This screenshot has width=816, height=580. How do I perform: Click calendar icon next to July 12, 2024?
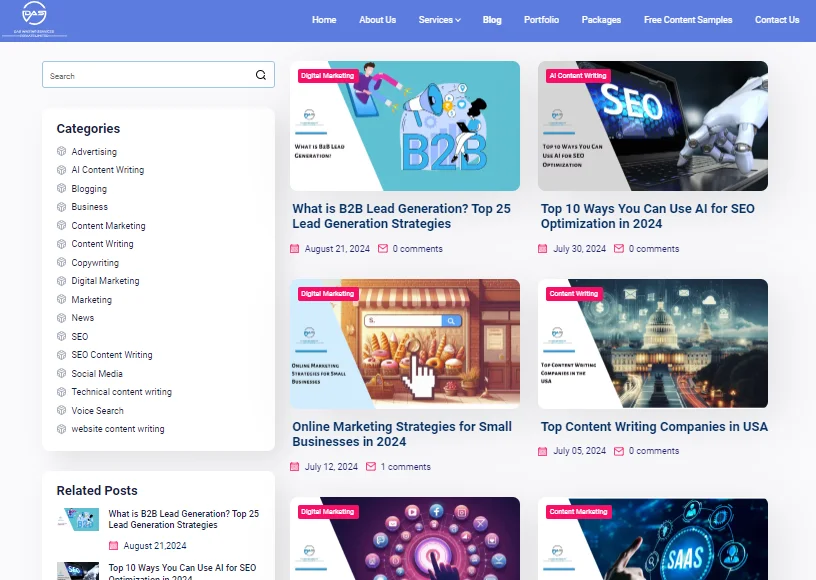[x=295, y=467]
